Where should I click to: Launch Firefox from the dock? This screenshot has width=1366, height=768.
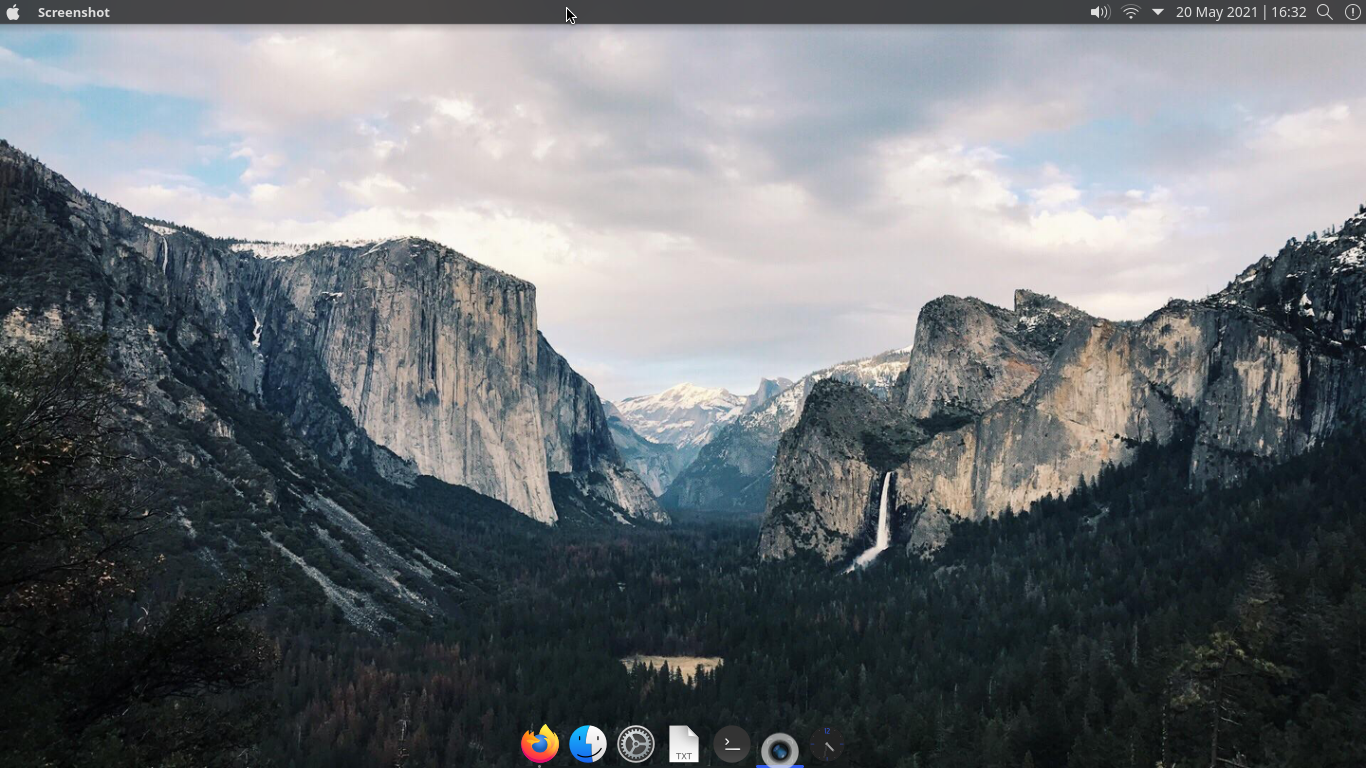(x=540, y=744)
